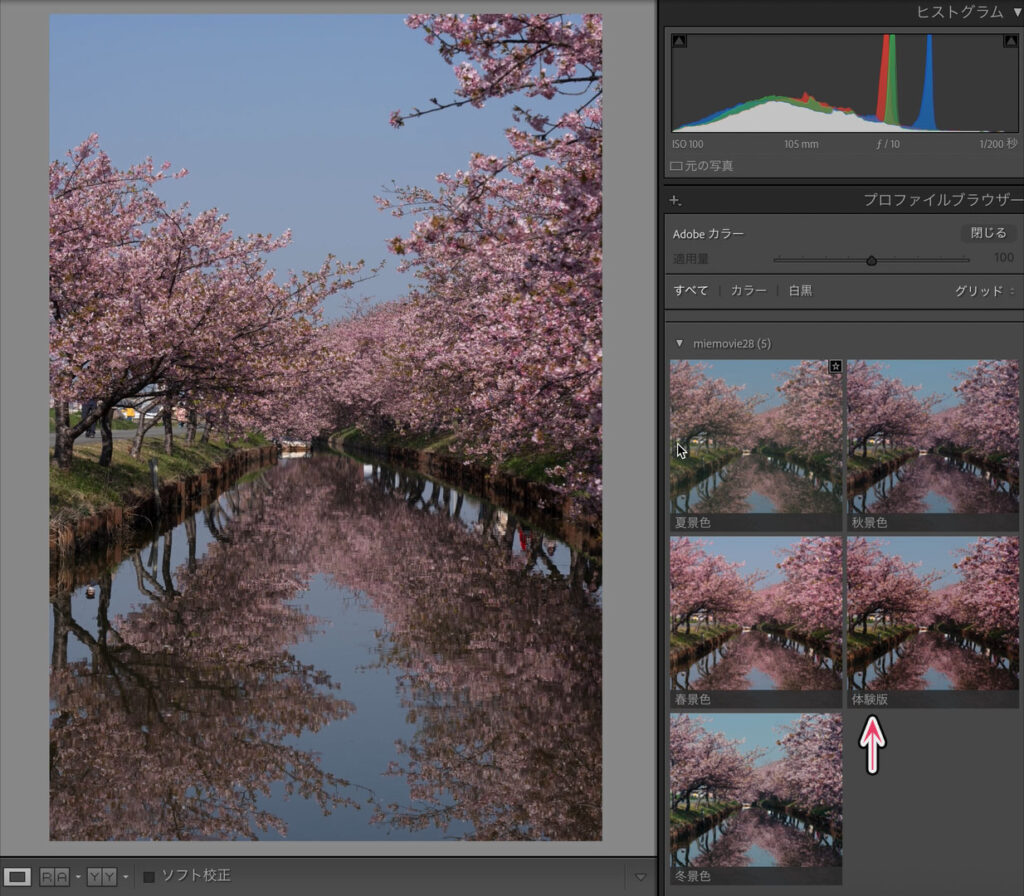Click the Y|Y before/after view icon

coord(101,877)
